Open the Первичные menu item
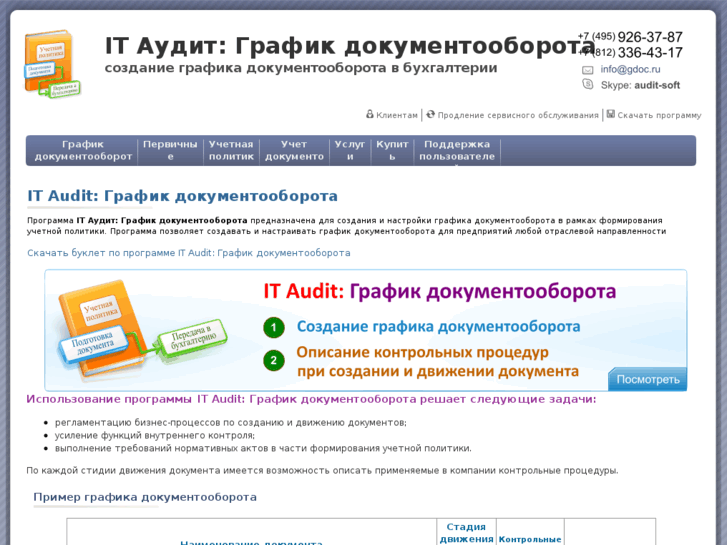This screenshot has width=727, height=545. click(x=170, y=150)
